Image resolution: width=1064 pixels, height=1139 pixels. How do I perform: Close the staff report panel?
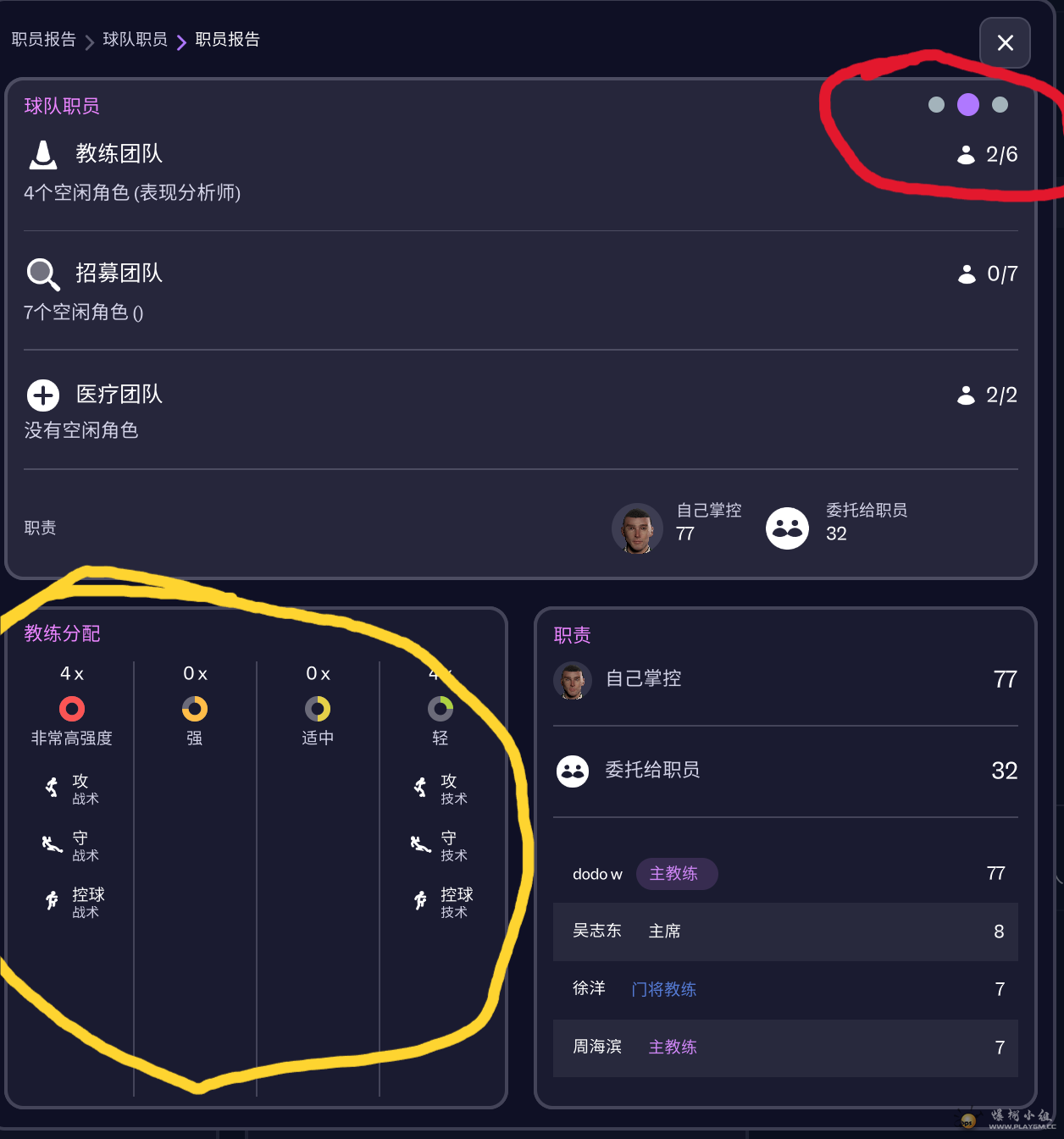tap(1005, 42)
